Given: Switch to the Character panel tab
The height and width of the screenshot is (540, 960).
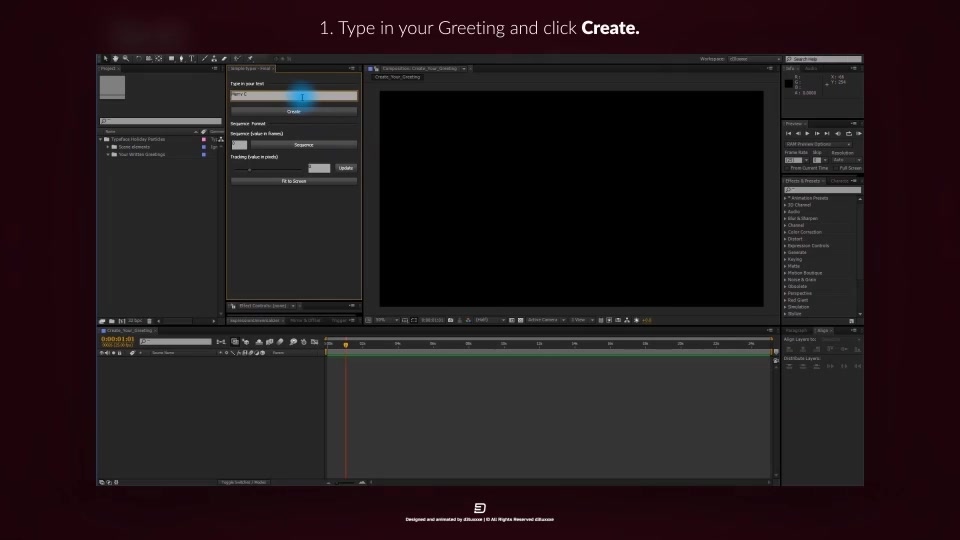Looking at the screenshot, I should click(839, 181).
